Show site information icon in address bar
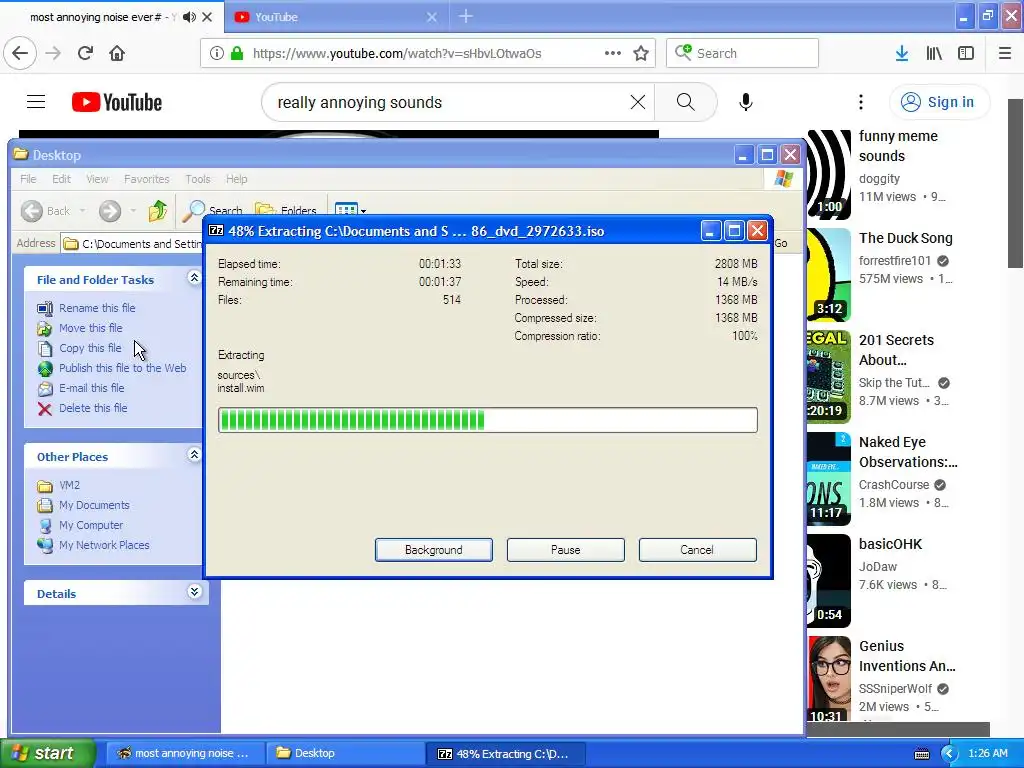This screenshot has width=1024, height=768. (x=216, y=53)
